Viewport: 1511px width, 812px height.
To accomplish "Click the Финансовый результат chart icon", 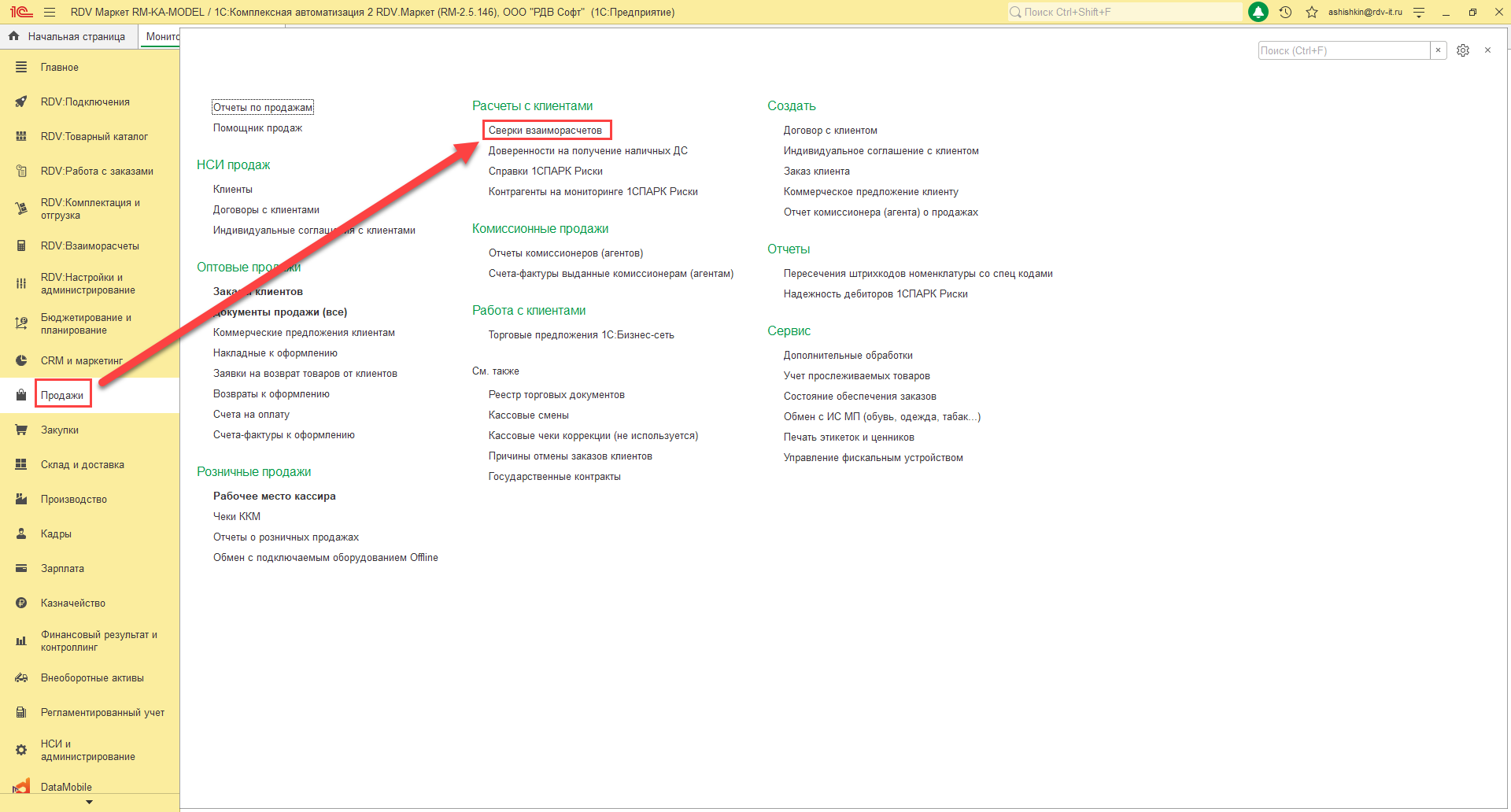I will (x=21, y=640).
